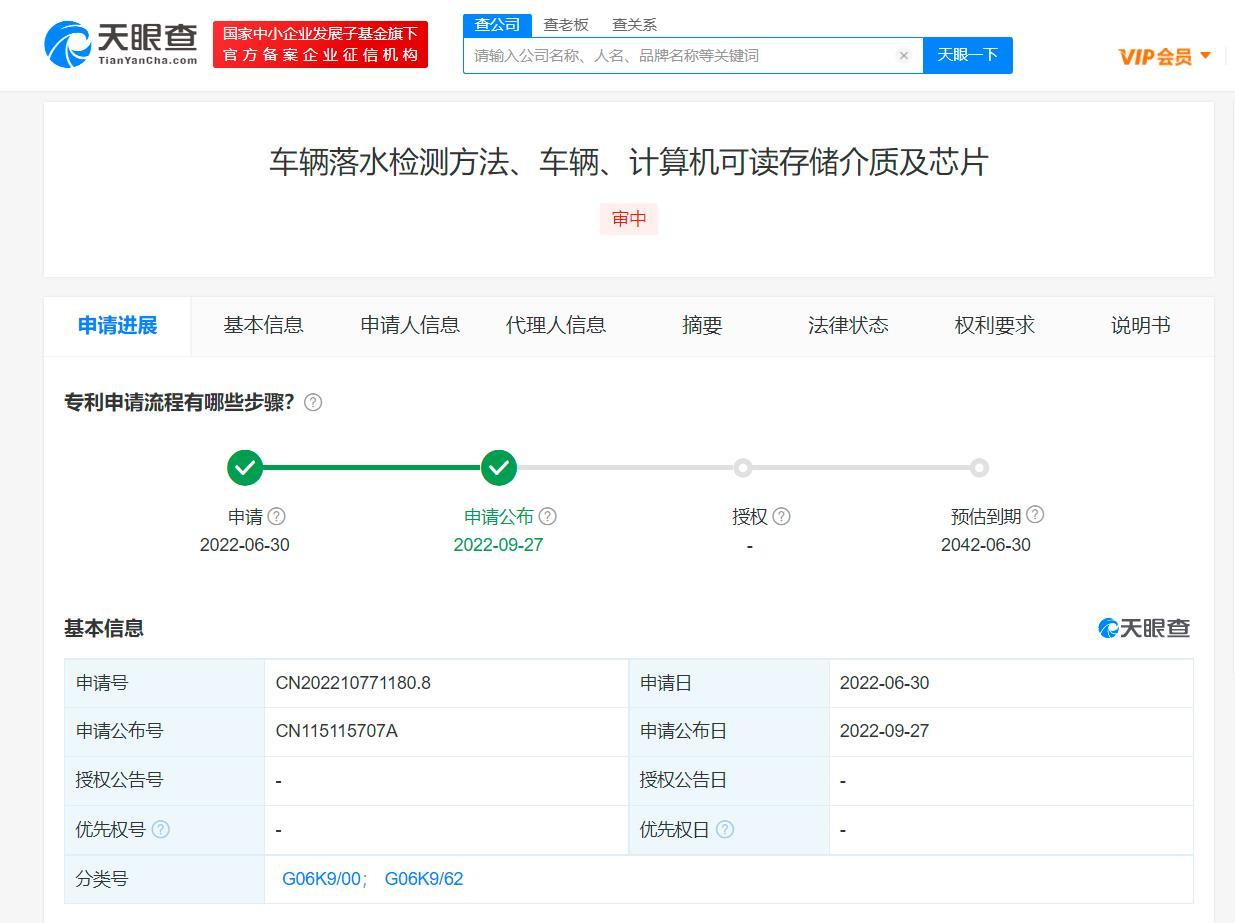Switch to the 代理人信息 tab
Screen dimensions: 1235x923
click(556, 325)
